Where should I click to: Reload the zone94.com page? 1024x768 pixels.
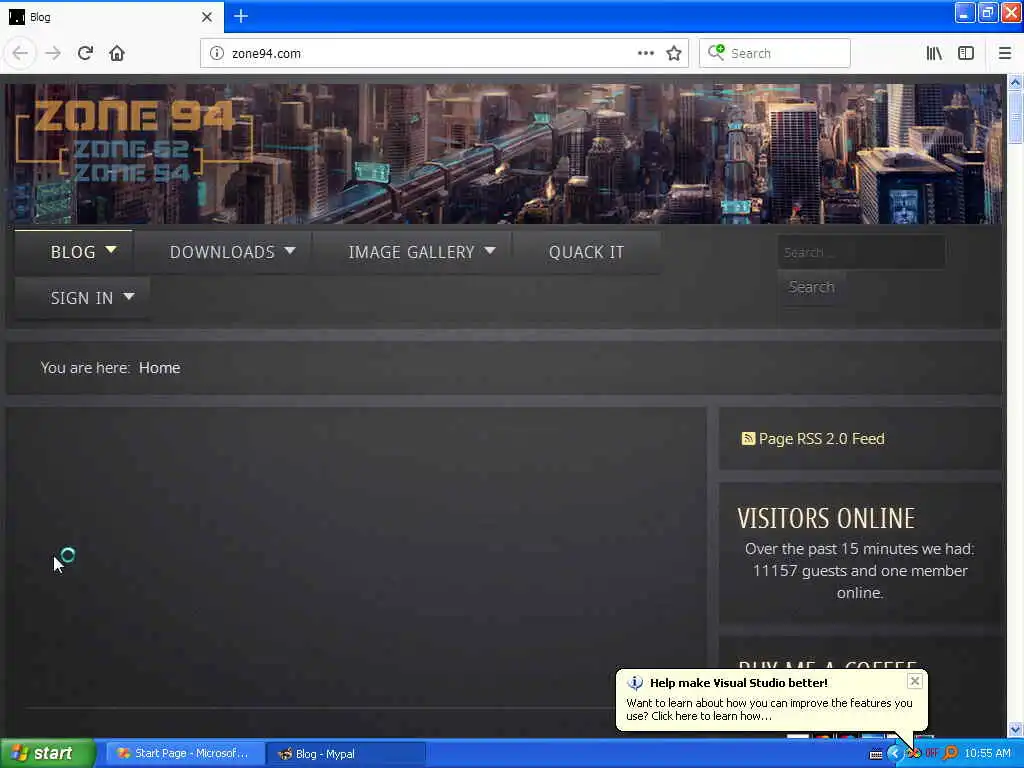pos(85,53)
